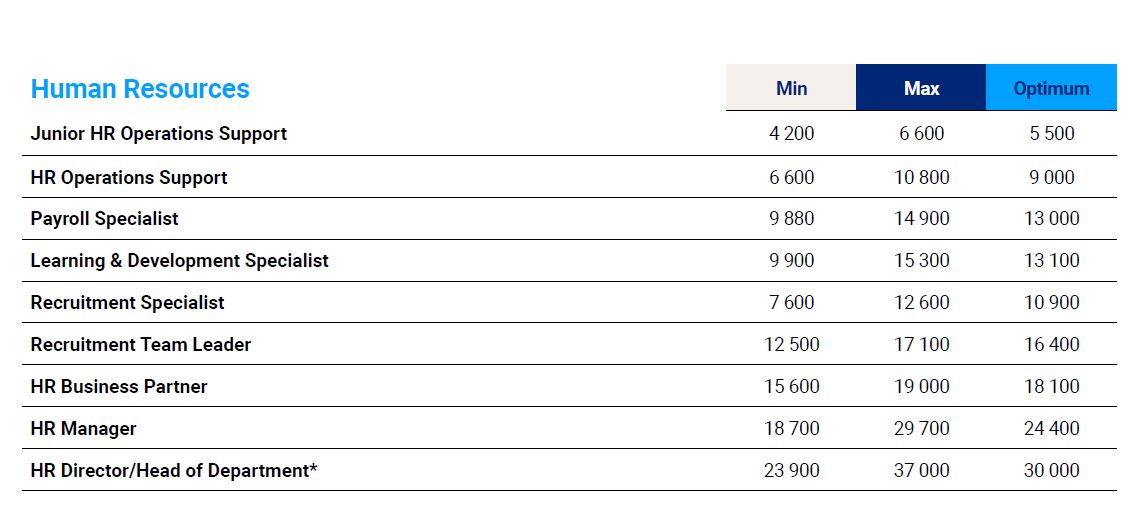Select the Min column header

(x=791, y=88)
